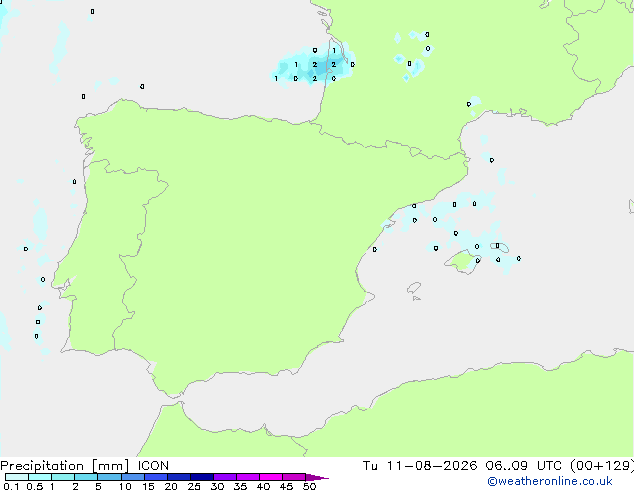Click the "Precipitation [mm]" title text

click(x=65, y=466)
